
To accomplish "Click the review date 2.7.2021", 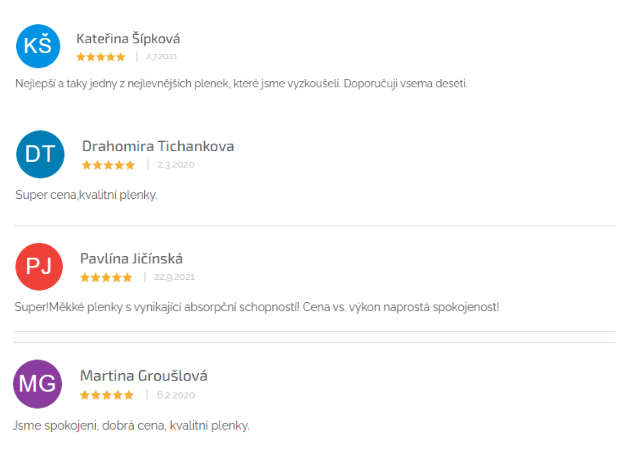I will (161, 57).
